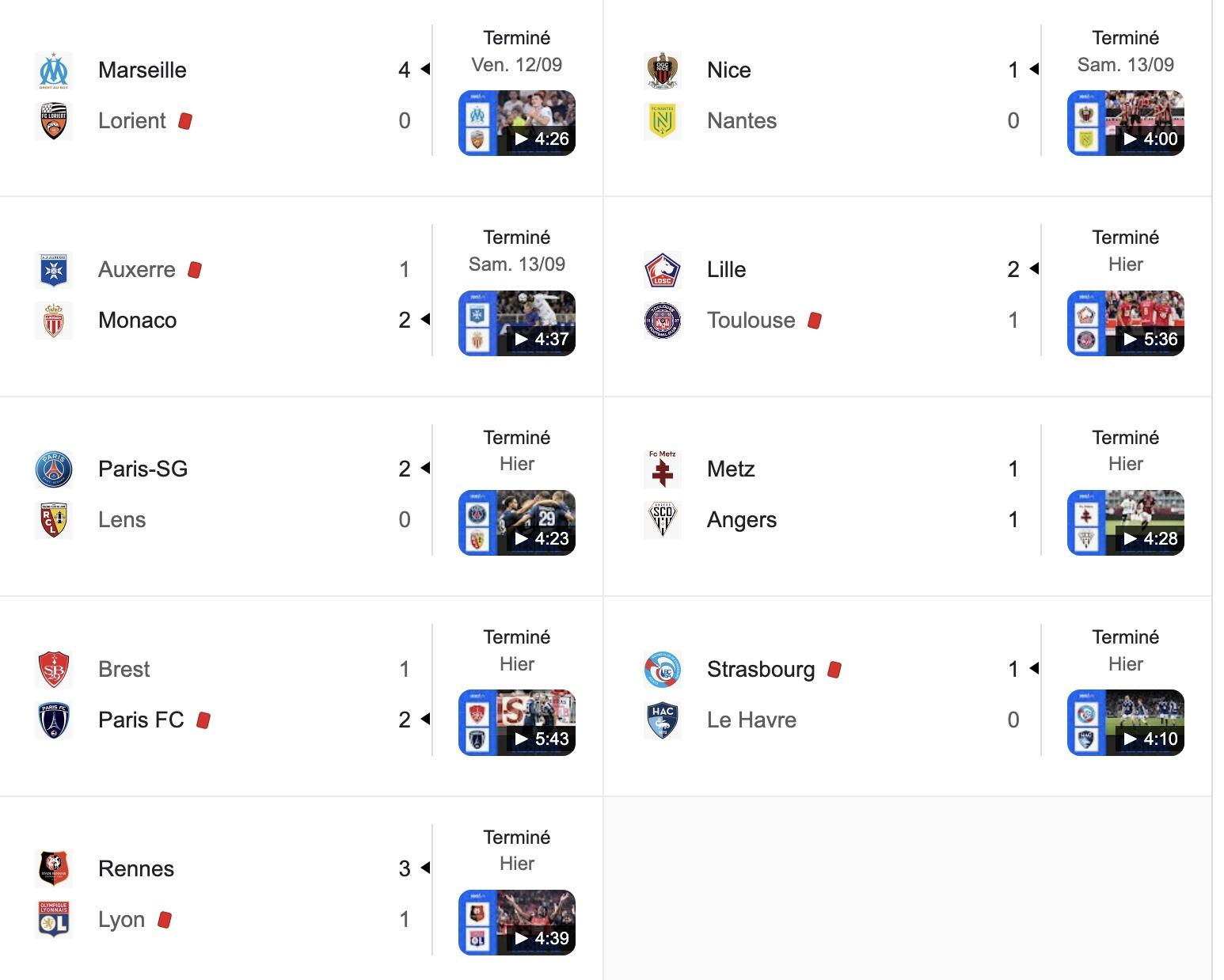Click the Strasbourg team logo
This screenshot has width=1224, height=980.
tap(663, 670)
